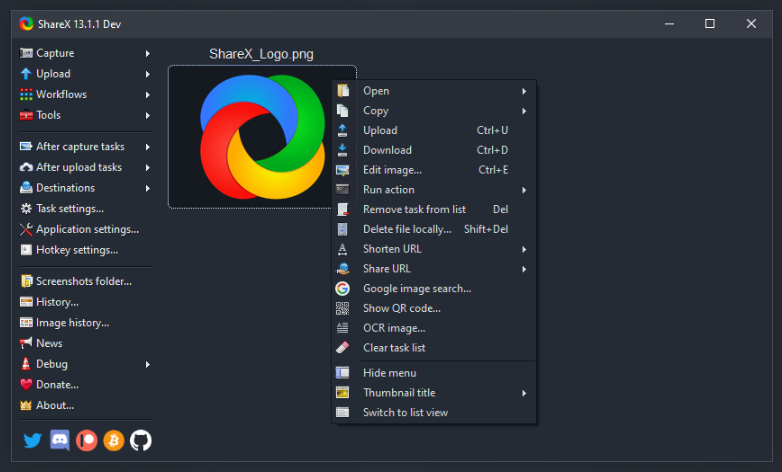The image size is (782, 472).
Task: Click the Delete file locally icon
Action: point(343,229)
